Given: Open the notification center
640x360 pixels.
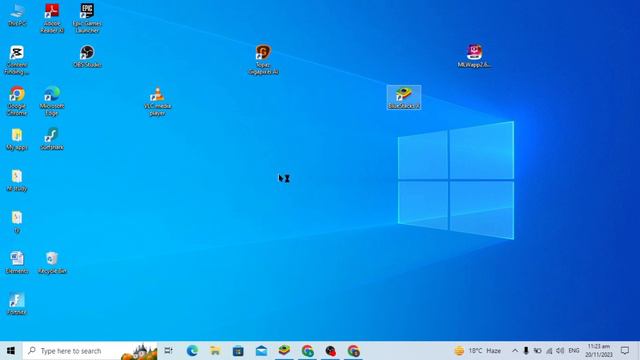Looking at the screenshot, I should 625,351.
